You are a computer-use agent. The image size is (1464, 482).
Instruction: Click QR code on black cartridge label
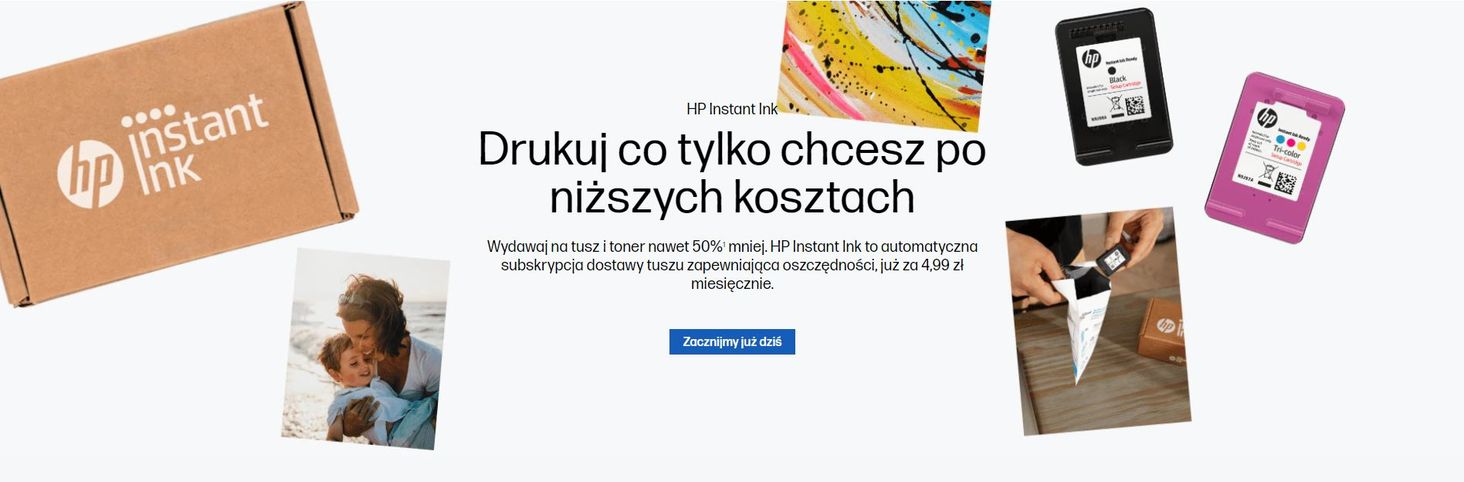[x=1134, y=106]
